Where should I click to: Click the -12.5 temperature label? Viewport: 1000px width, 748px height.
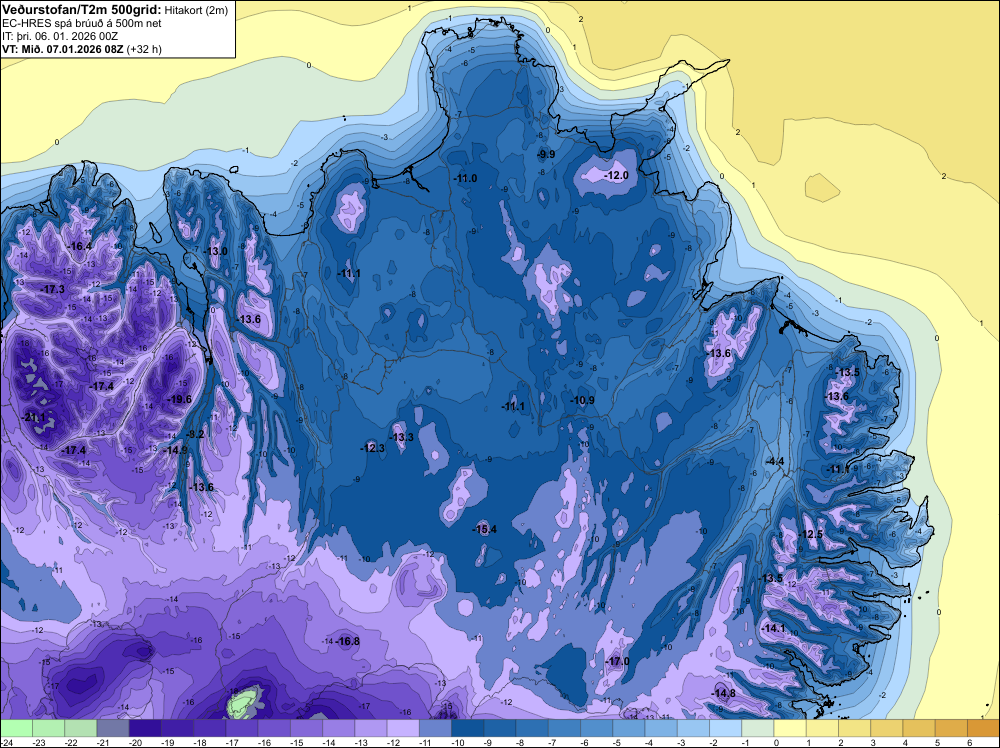coord(811,534)
